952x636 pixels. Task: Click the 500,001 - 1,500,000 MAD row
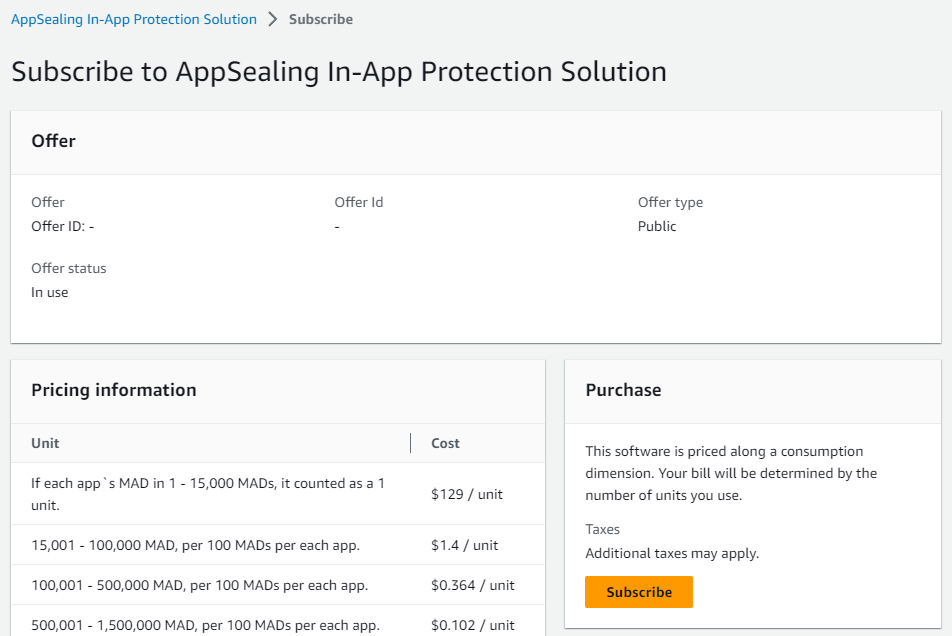pyautogui.click(x=278, y=621)
